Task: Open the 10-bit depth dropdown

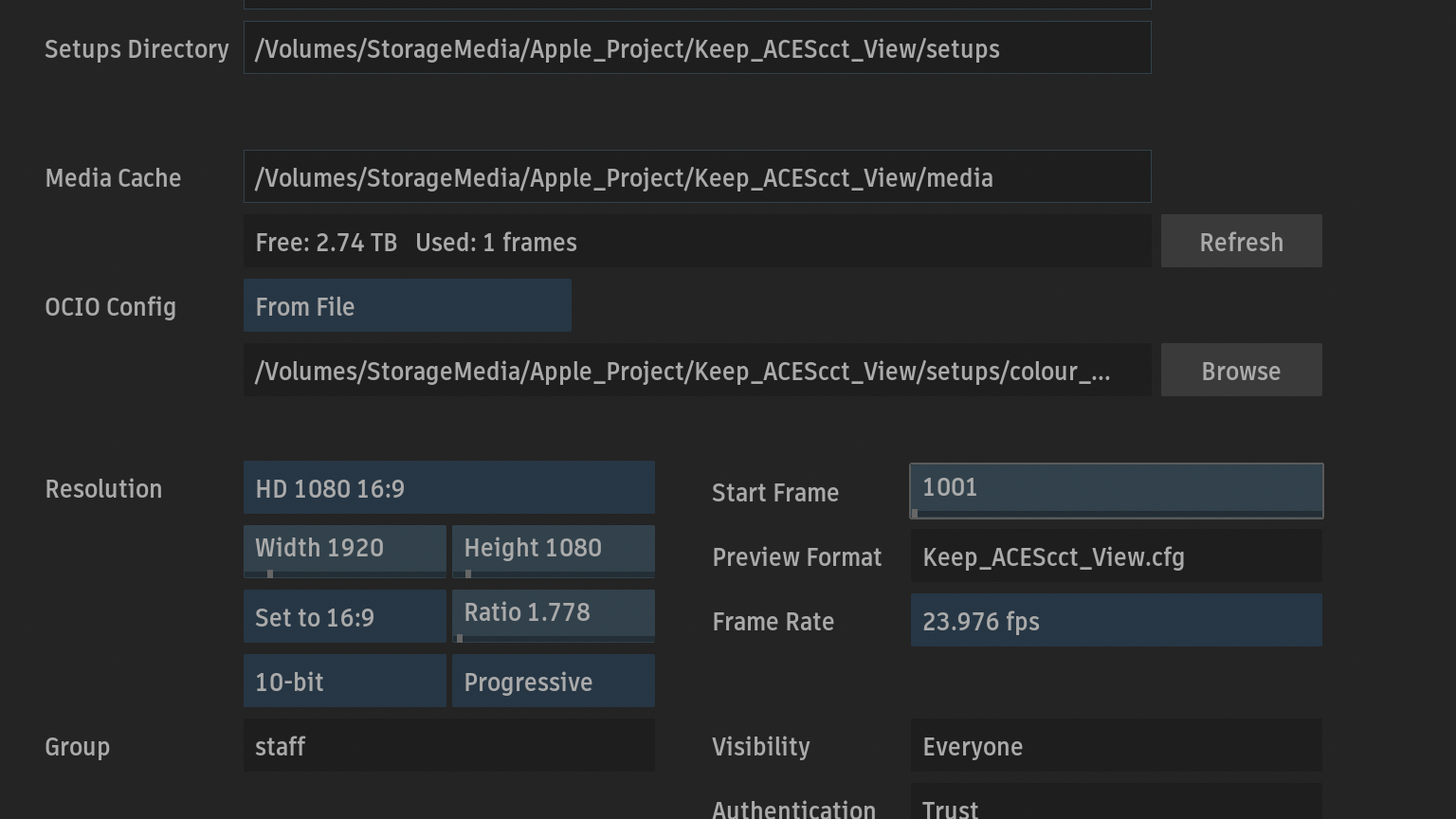Action: point(344,682)
